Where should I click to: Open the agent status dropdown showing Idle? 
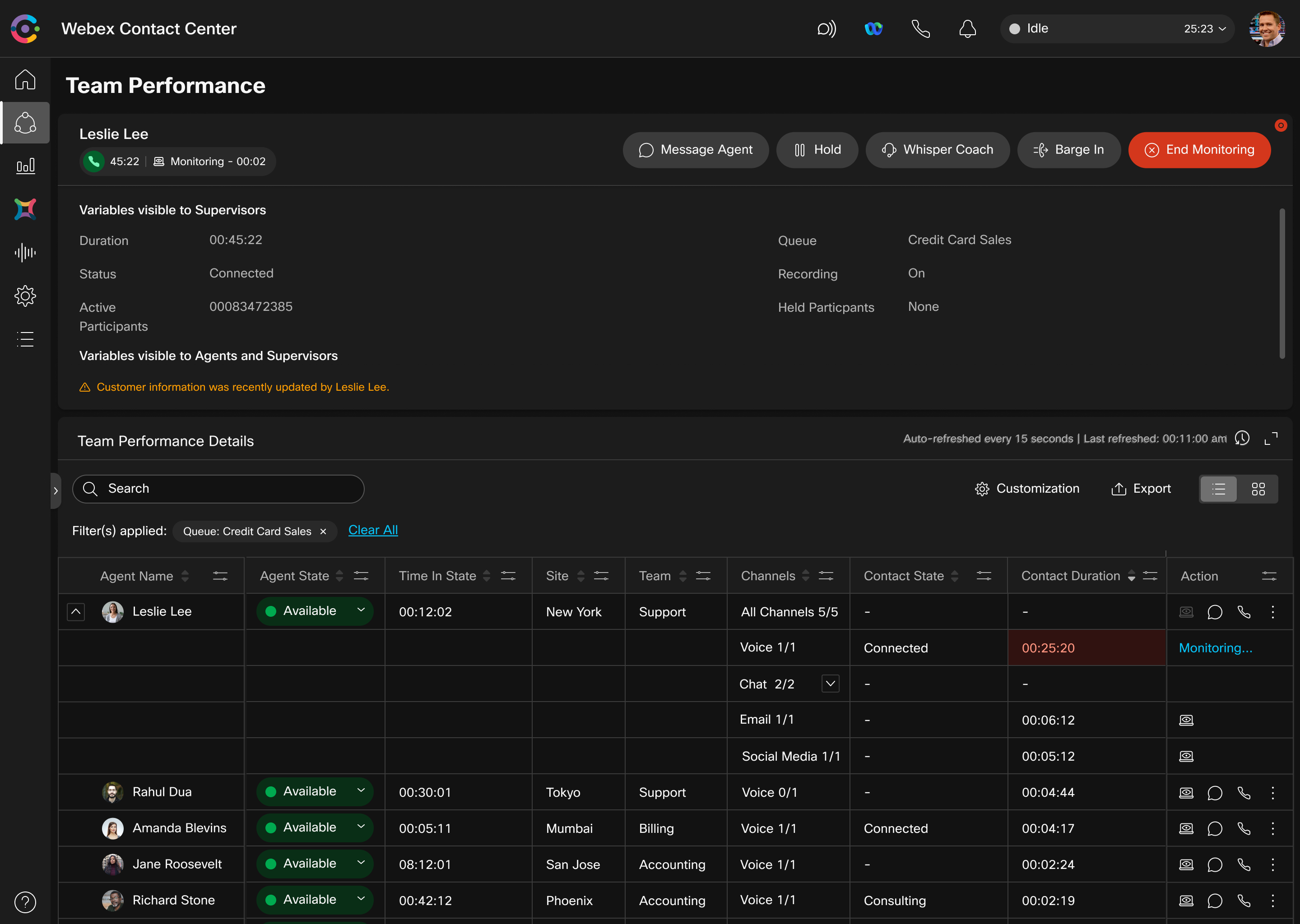point(1221,28)
